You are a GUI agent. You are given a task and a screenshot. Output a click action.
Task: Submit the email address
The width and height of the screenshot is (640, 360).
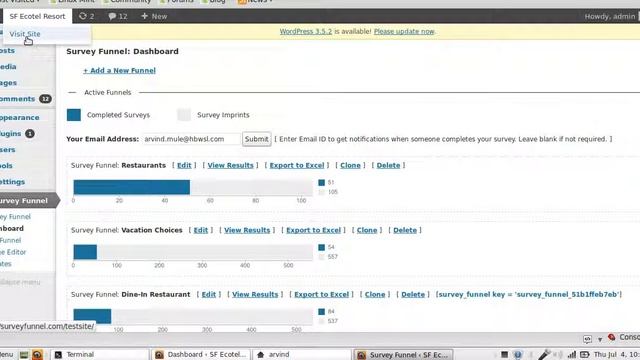click(256, 139)
